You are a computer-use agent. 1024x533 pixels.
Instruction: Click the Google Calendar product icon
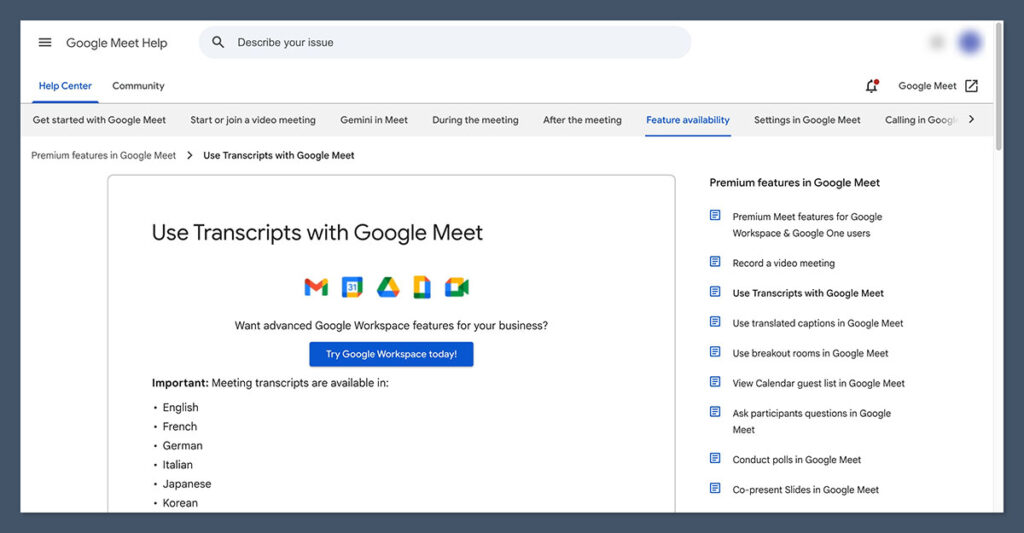352,287
